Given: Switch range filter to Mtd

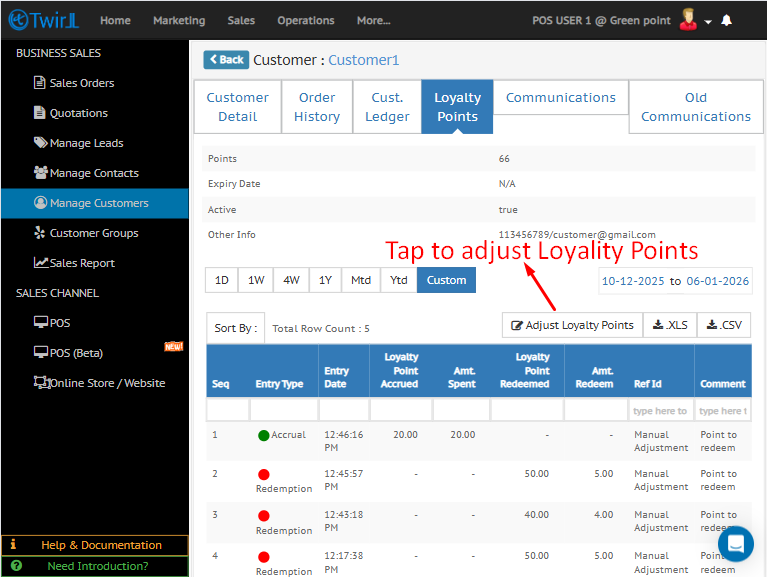Looking at the screenshot, I should coord(361,280).
